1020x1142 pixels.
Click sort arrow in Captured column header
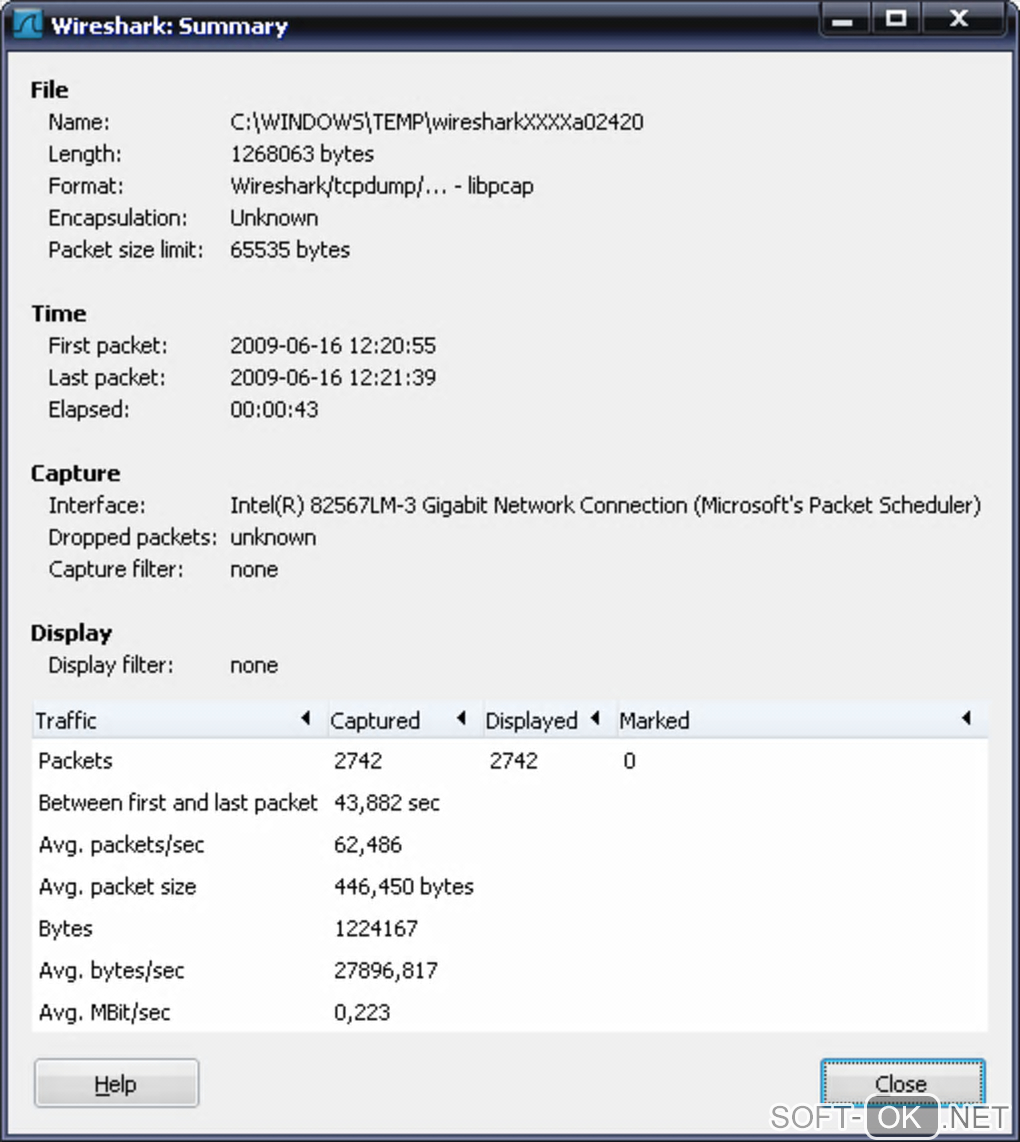coord(461,718)
